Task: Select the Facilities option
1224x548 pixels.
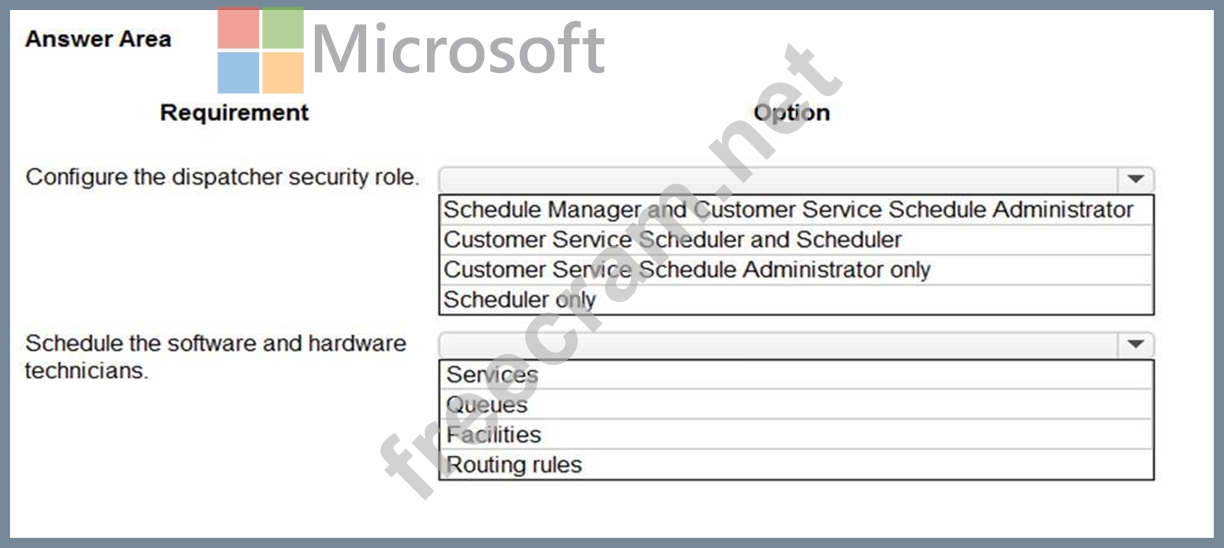Action: click(x=796, y=435)
